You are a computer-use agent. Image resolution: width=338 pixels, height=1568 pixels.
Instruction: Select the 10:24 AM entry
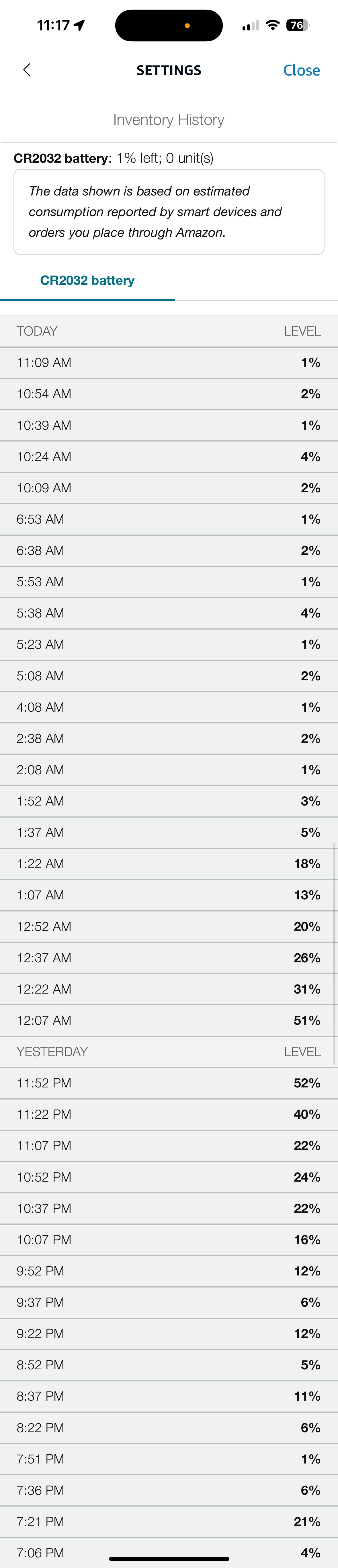168,456
